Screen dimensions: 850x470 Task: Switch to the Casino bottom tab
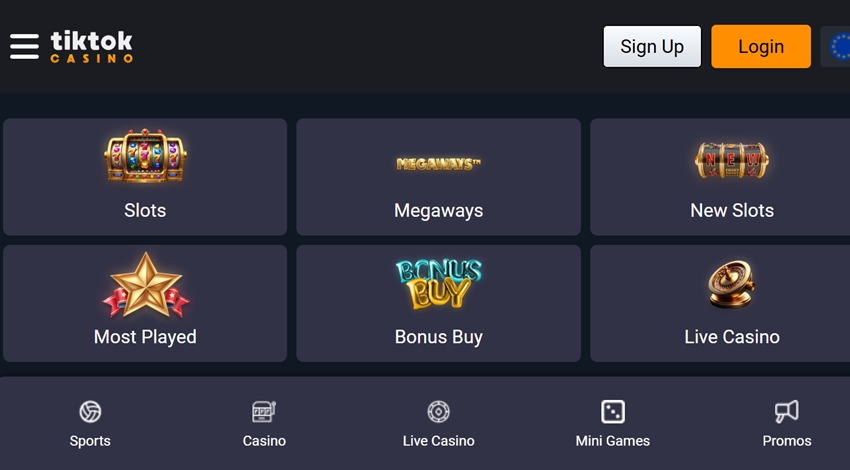[264, 424]
